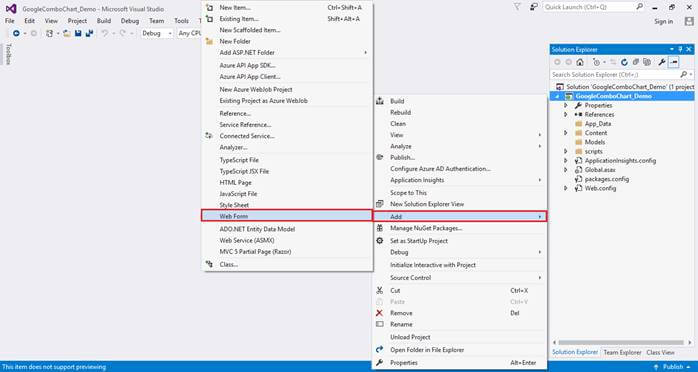
Task: Click the Save All toolbar icon
Action: click(x=89, y=33)
